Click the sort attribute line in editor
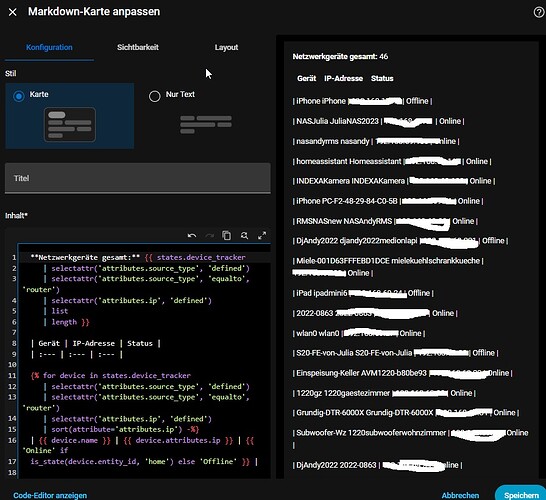This screenshot has height=500, width=546. [x=125, y=429]
